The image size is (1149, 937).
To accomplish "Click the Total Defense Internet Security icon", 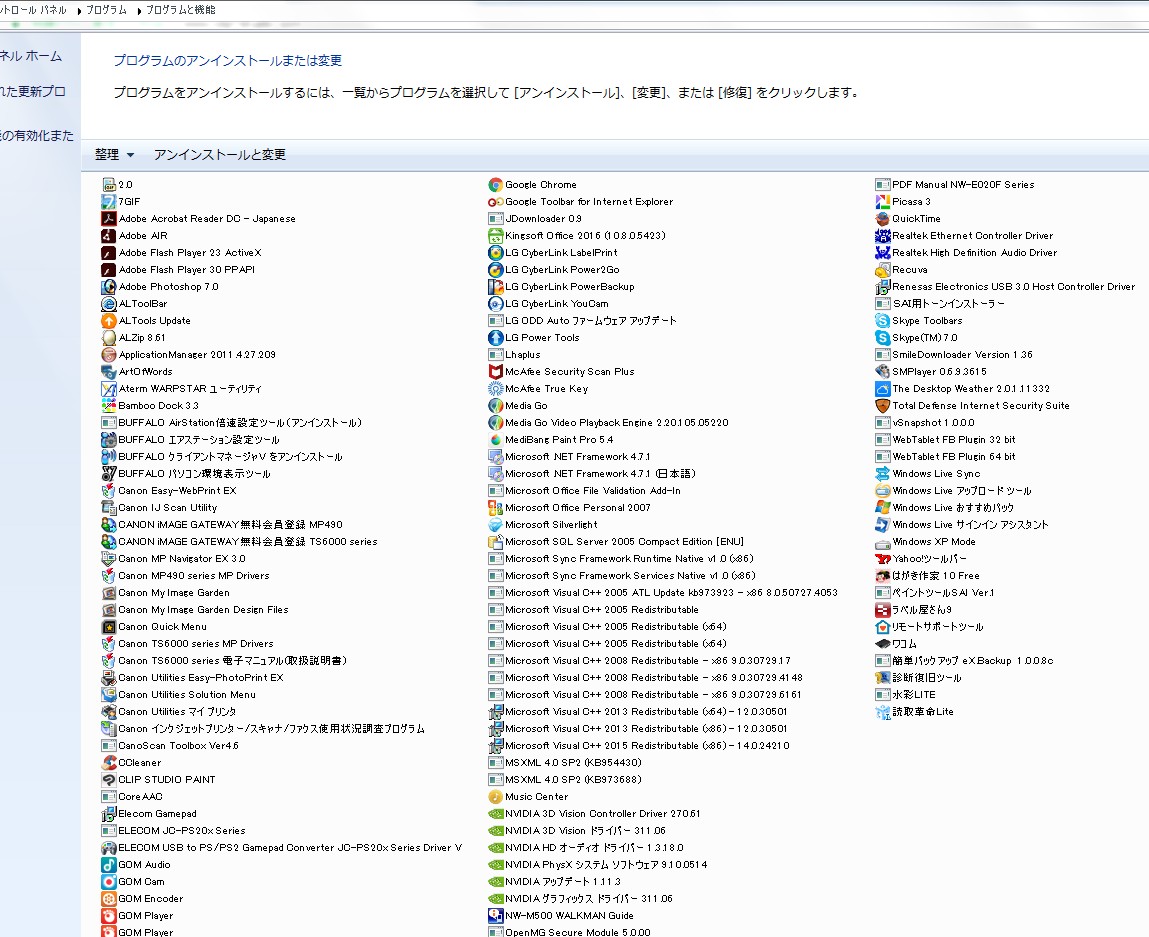I will coord(882,405).
